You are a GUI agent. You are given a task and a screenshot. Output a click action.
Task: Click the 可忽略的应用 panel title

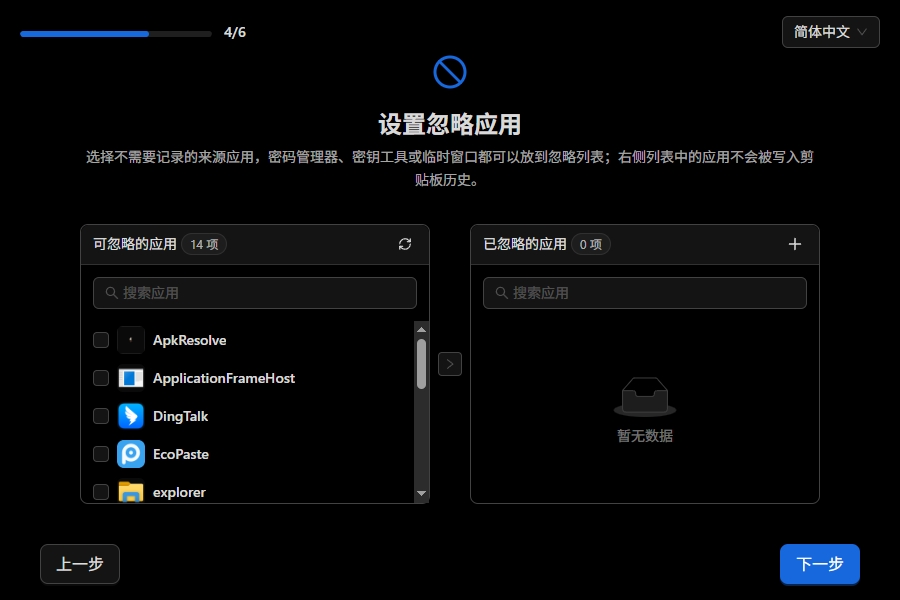click(x=135, y=244)
